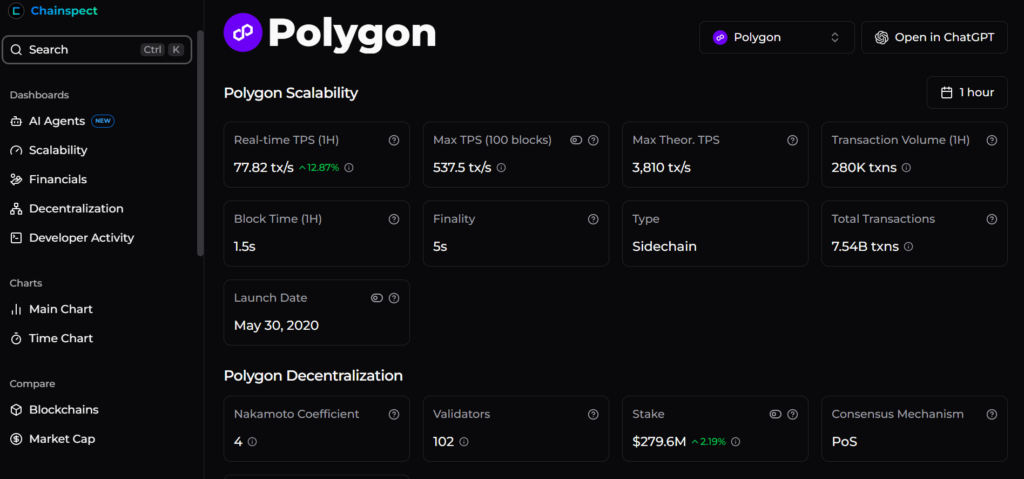This screenshot has width=1024, height=479.
Task: Open AI Agents dashboard
Action: click(x=57, y=121)
